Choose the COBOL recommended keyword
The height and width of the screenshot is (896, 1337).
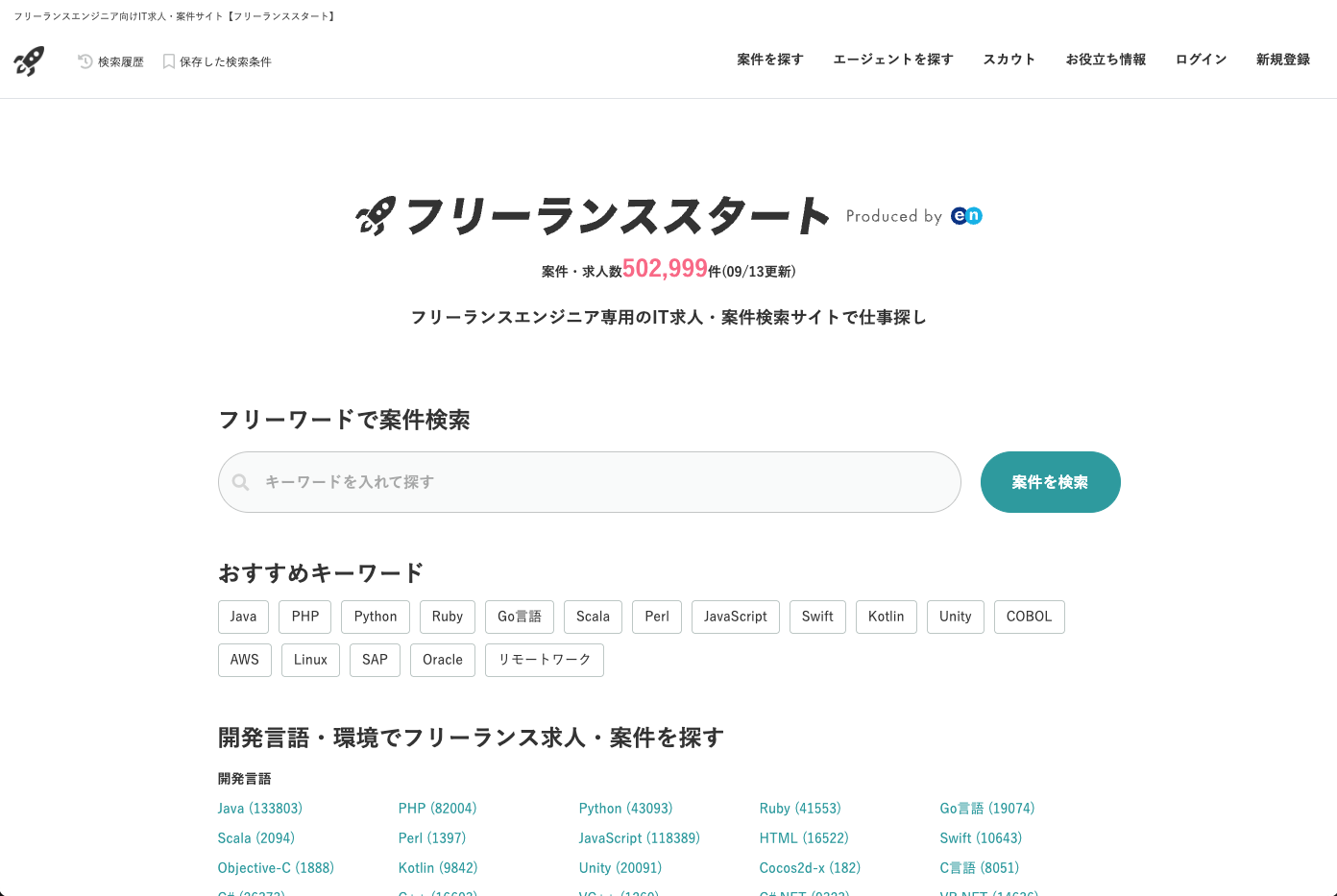pyautogui.click(x=1029, y=617)
